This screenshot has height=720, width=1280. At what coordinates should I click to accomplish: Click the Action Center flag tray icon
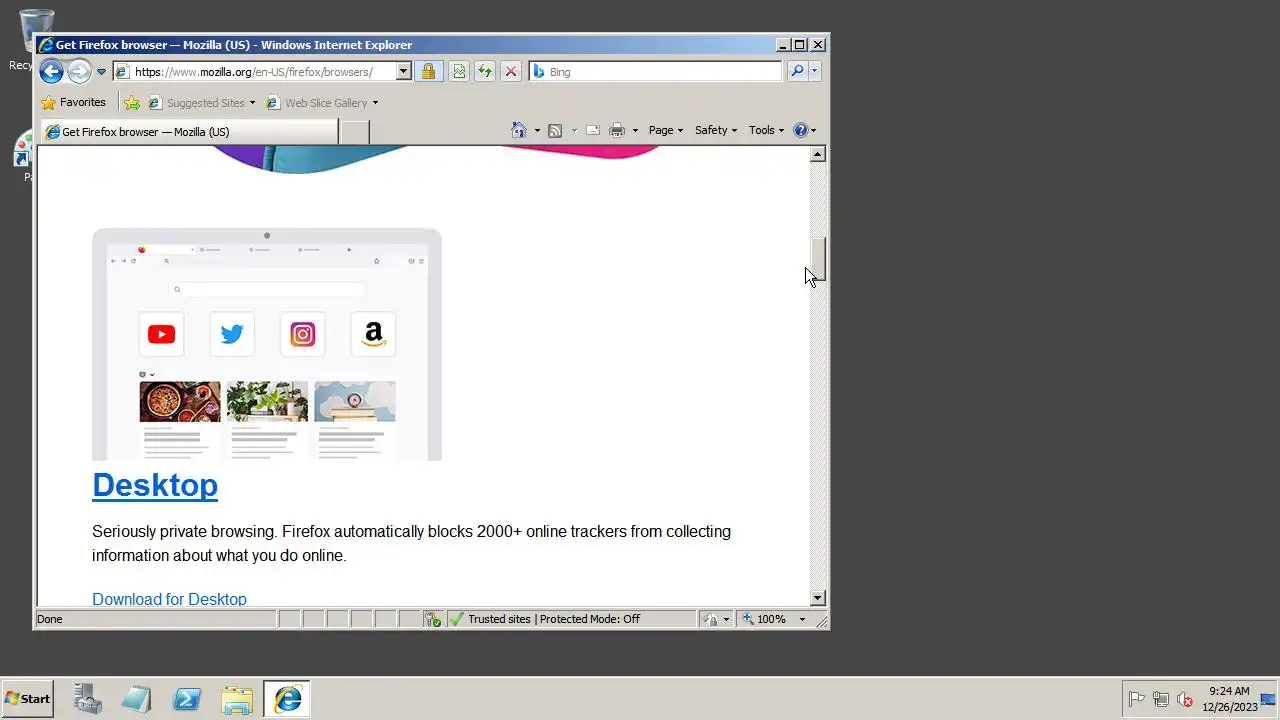click(x=1137, y=699)
